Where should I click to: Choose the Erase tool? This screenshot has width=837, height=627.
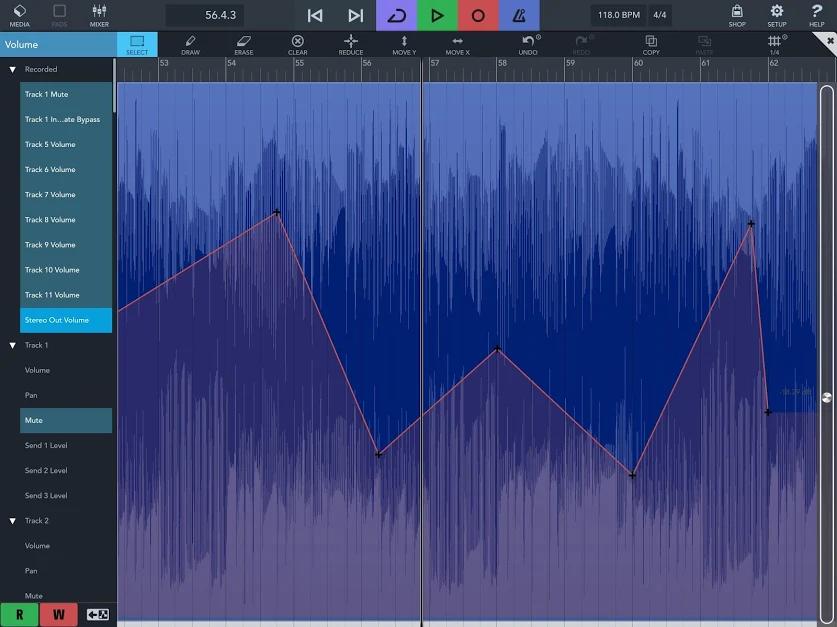pos(243,44)
